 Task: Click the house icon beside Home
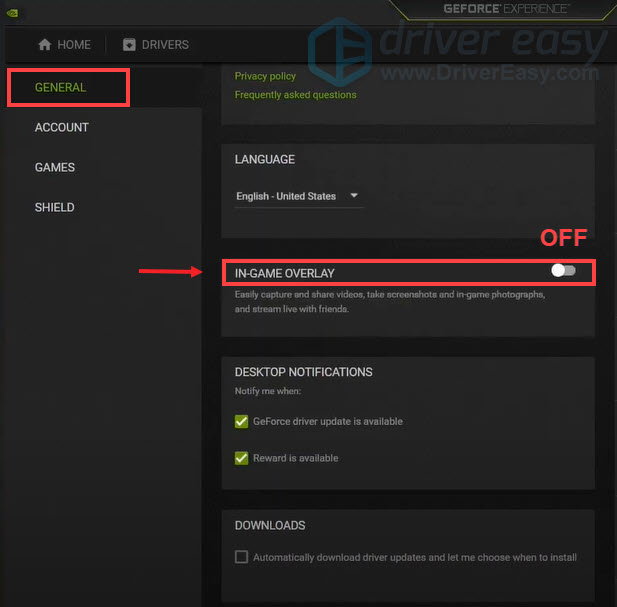tap(44, 45)
